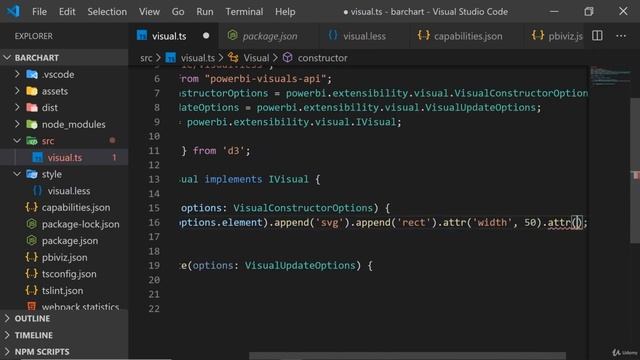This screenshot has height=360, width=640.
Task: Switch to the capabilities.json tab
Action: pyautogui.click(x=467, y=36)
